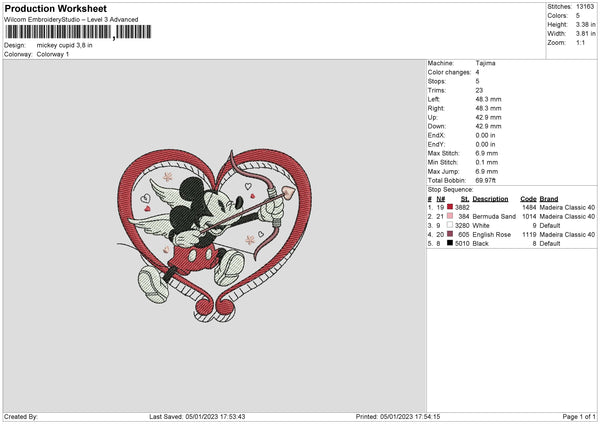Screen dimensions: 600x424
Task: Click the code 1484 in row 1
Action: 529,207
